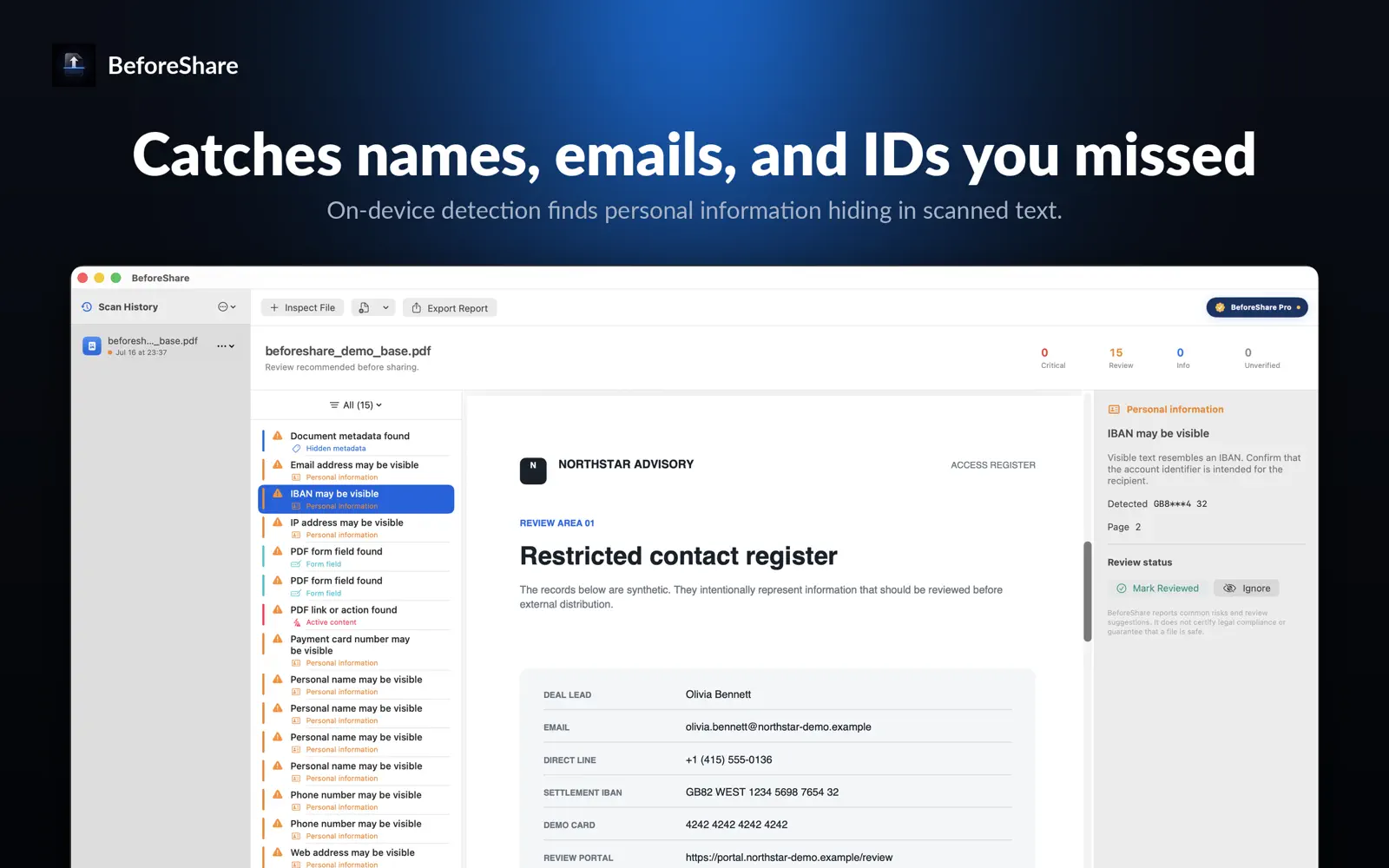This screenshot has width=1389, height=868.
Task: Click the document preview vertical scrollbar
Action: [1087, 592]
